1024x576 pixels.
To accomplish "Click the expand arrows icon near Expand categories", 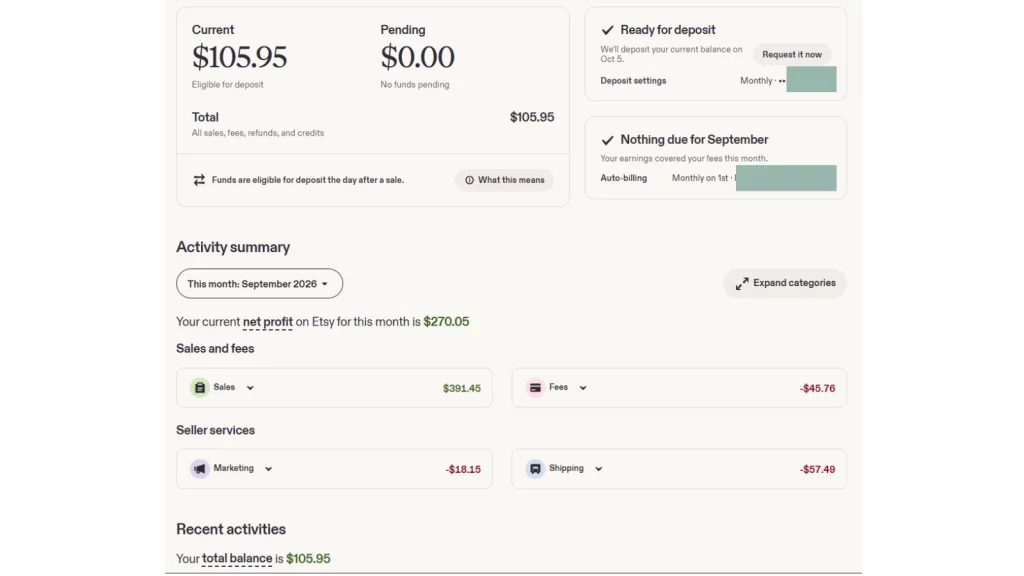I will [x=742, y=283].
